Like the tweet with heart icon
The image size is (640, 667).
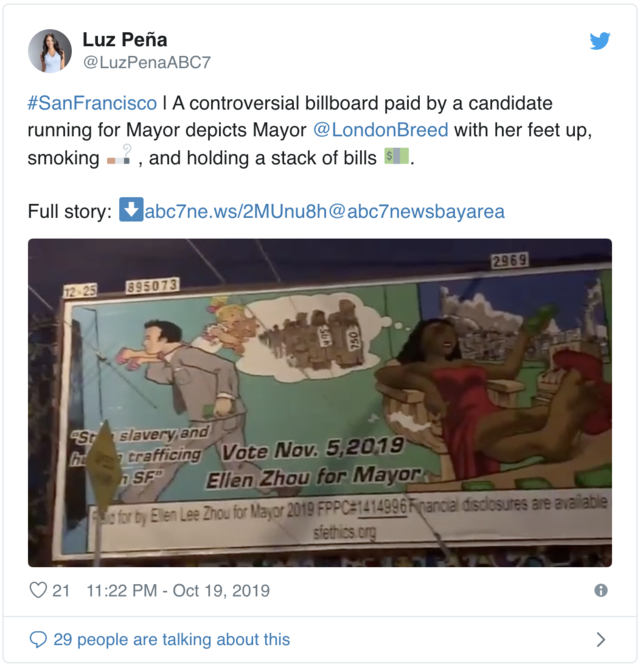click(38, 590)
